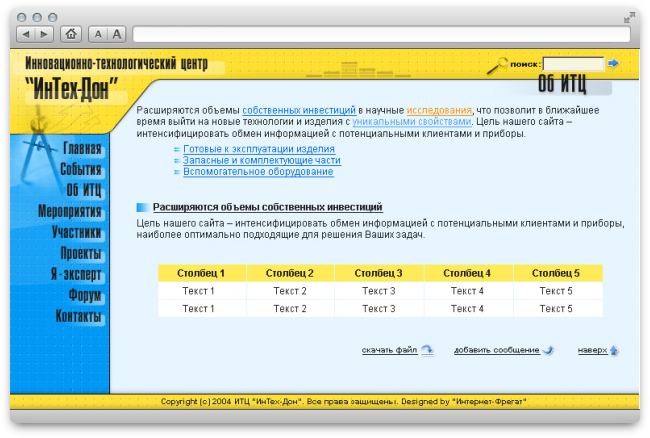Open the Мероприятия menu item

70,211
